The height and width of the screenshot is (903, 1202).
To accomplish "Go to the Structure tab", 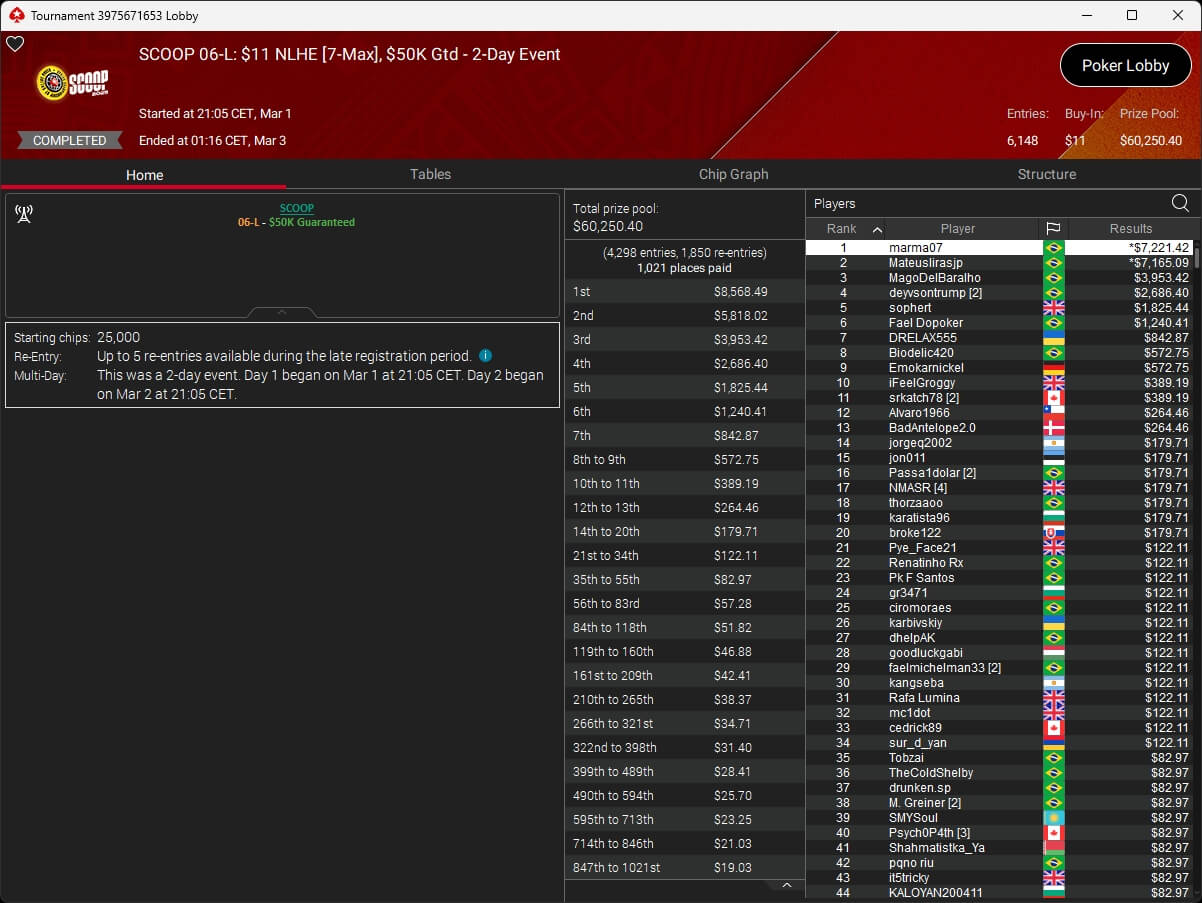I will [1046, 174].
